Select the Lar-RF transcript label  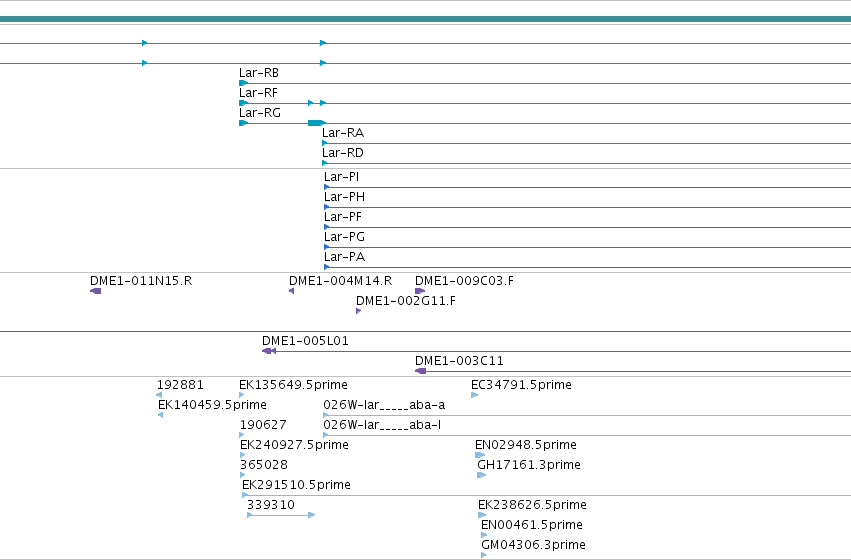tap(258, 93)
